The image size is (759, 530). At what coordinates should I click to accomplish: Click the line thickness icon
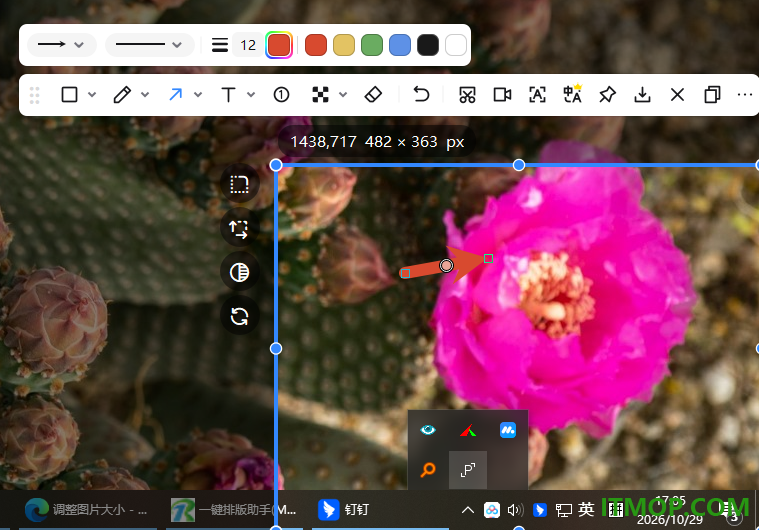coord(220,45)
